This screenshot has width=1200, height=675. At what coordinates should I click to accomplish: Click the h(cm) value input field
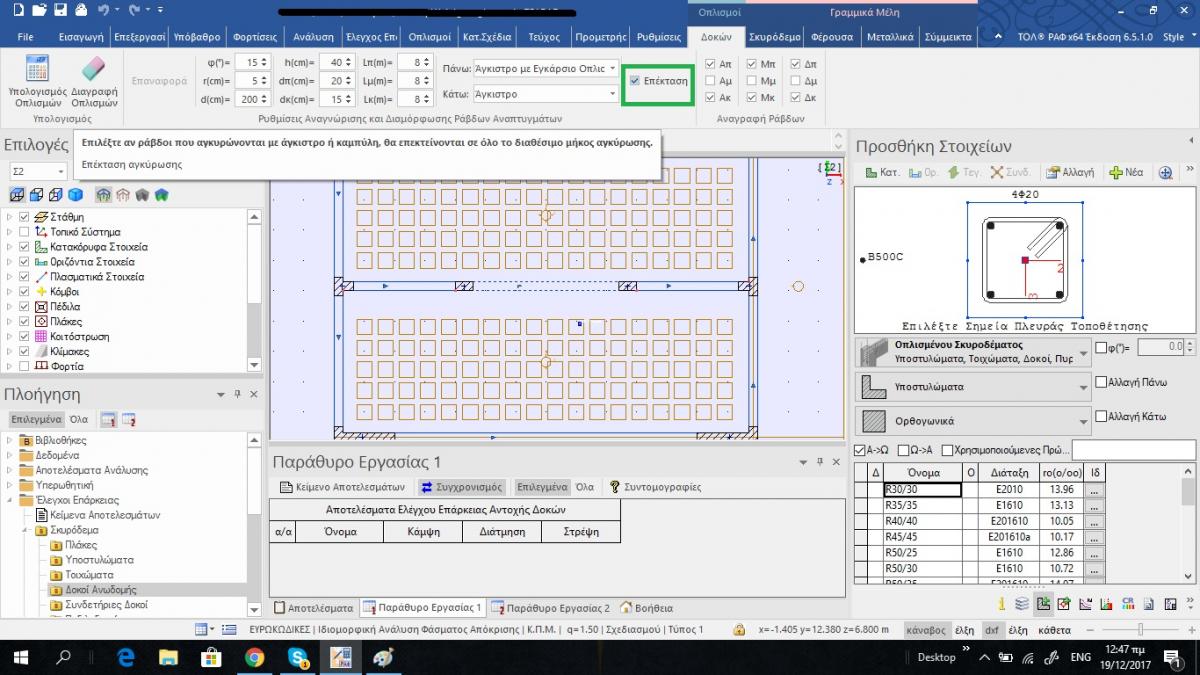pos(335,63)
